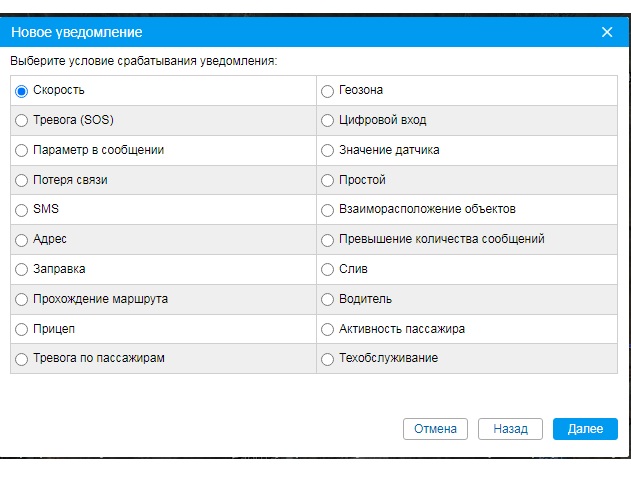Pick the Потеря связи radio button
This screenshot has height=496, width=631.
22,180
